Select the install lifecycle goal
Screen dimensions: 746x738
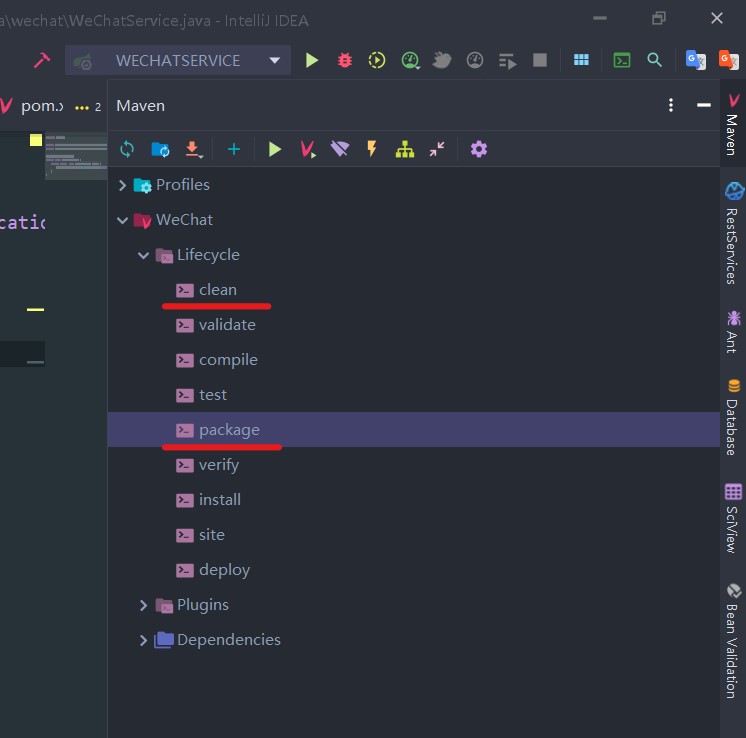pos(219,500)
